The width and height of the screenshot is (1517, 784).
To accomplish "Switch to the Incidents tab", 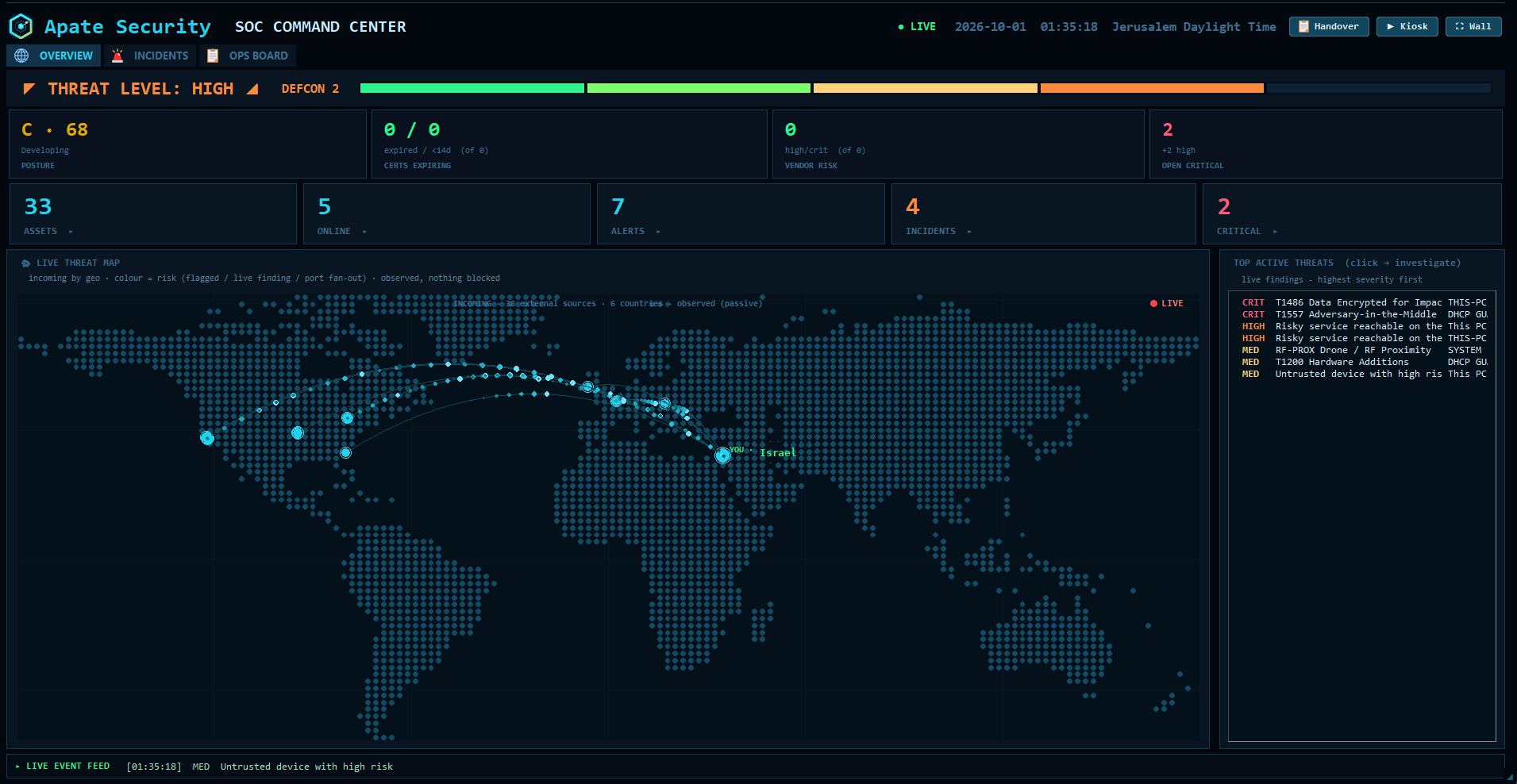I will pyautogui.click(x=150, y=56).
